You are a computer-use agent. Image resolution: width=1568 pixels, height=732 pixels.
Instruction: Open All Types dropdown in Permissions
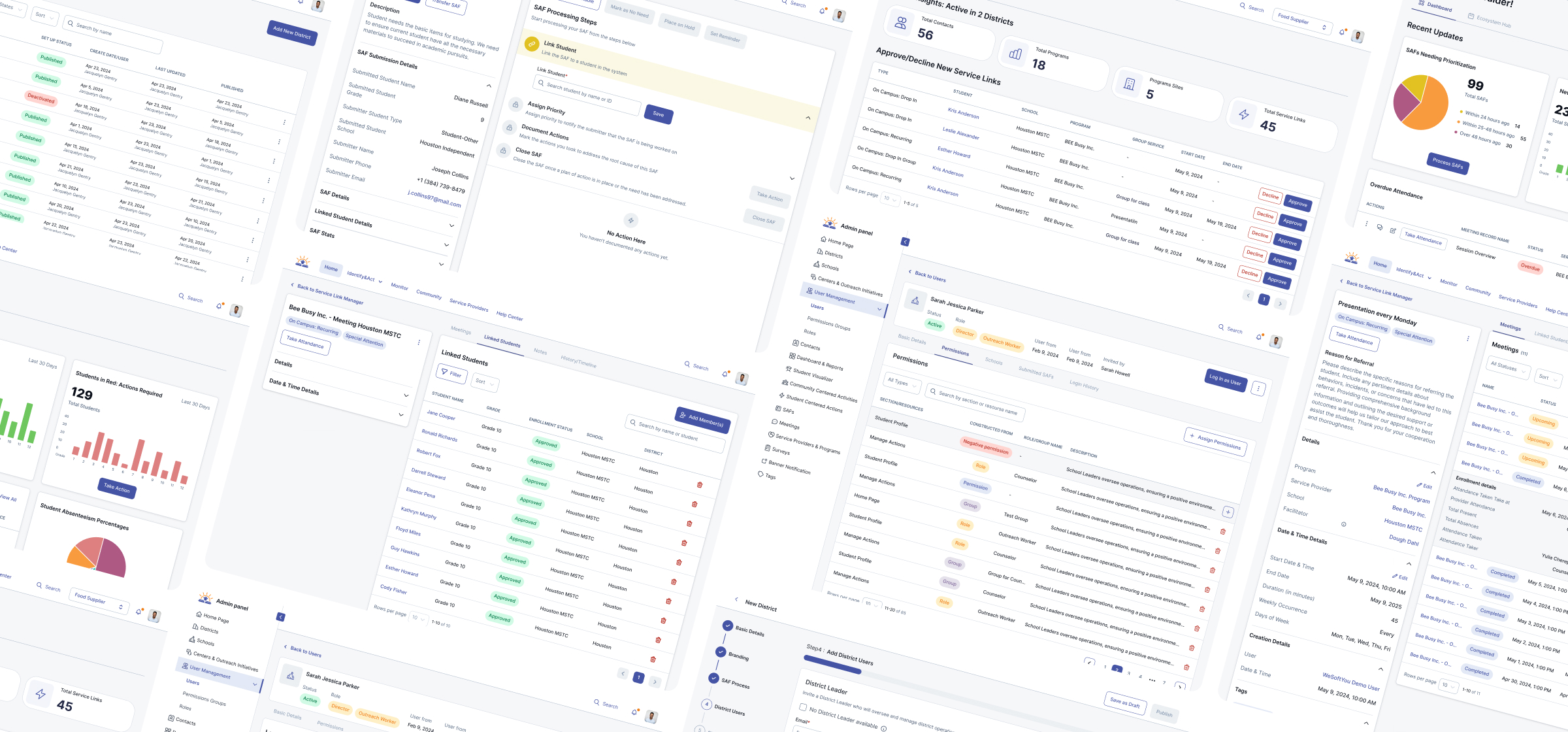(x=902, y=383)
